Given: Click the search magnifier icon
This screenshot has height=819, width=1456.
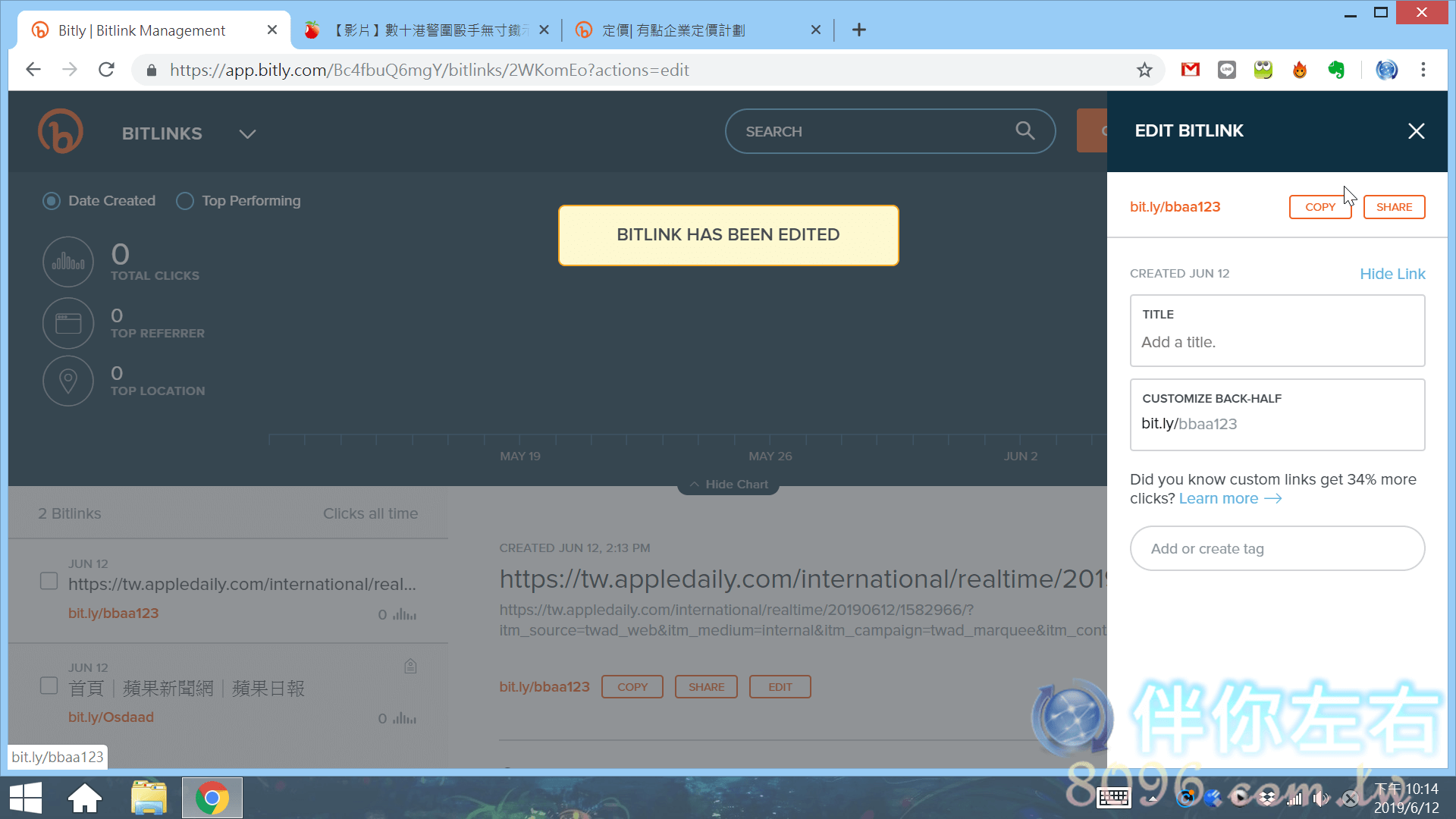Looking at the screenshot, I should [1025, 130].
